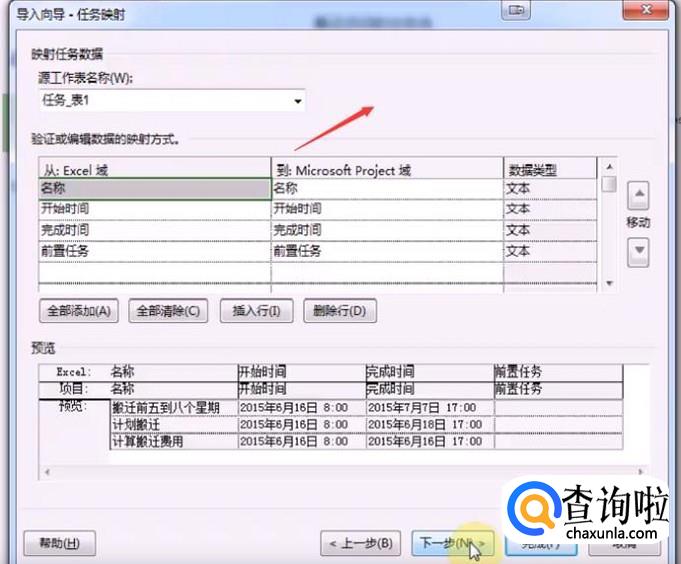Screen dimensions: 681x564
Task: Click preview scrollbar left arrow
Action: (x=47, y=472)
